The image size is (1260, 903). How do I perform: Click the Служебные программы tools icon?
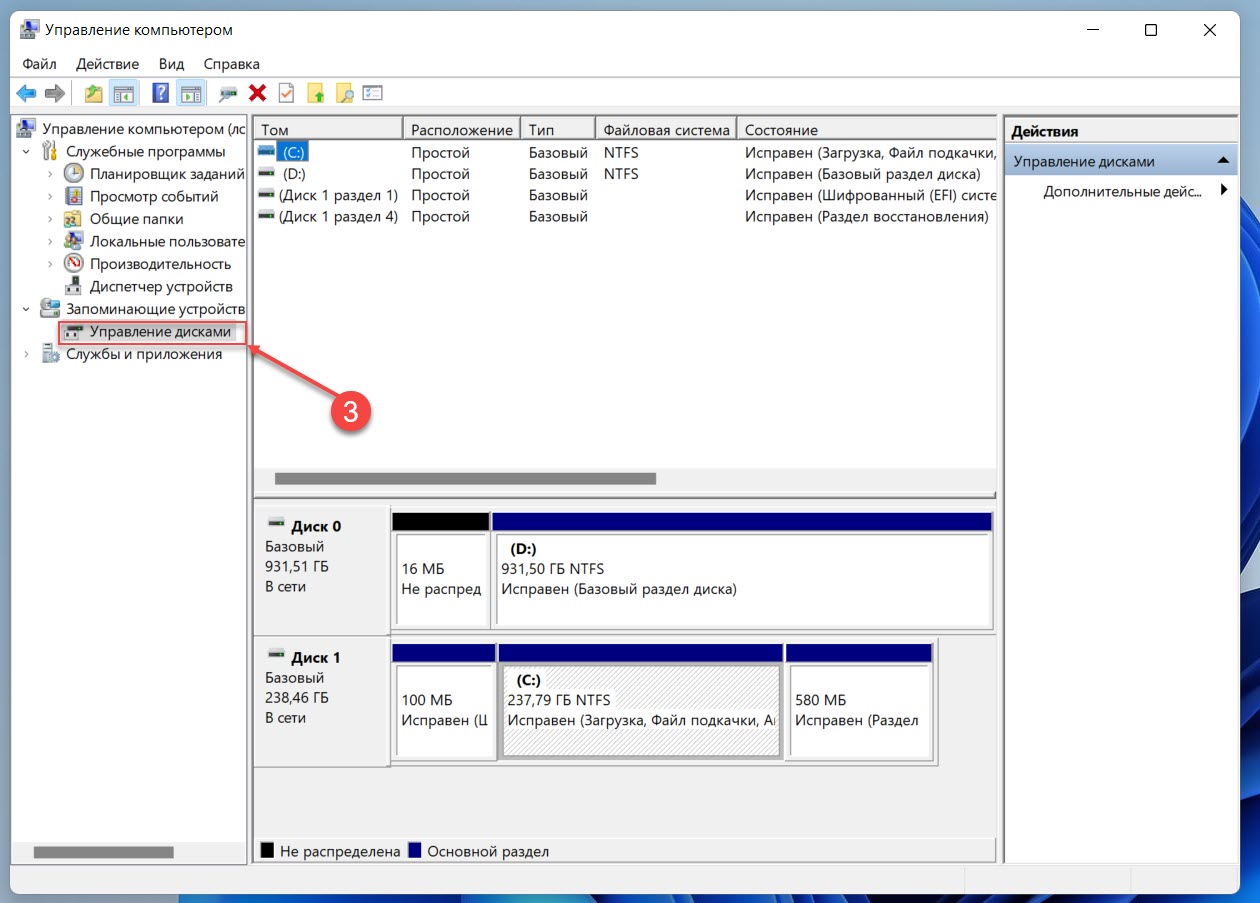tap(50, 151)
